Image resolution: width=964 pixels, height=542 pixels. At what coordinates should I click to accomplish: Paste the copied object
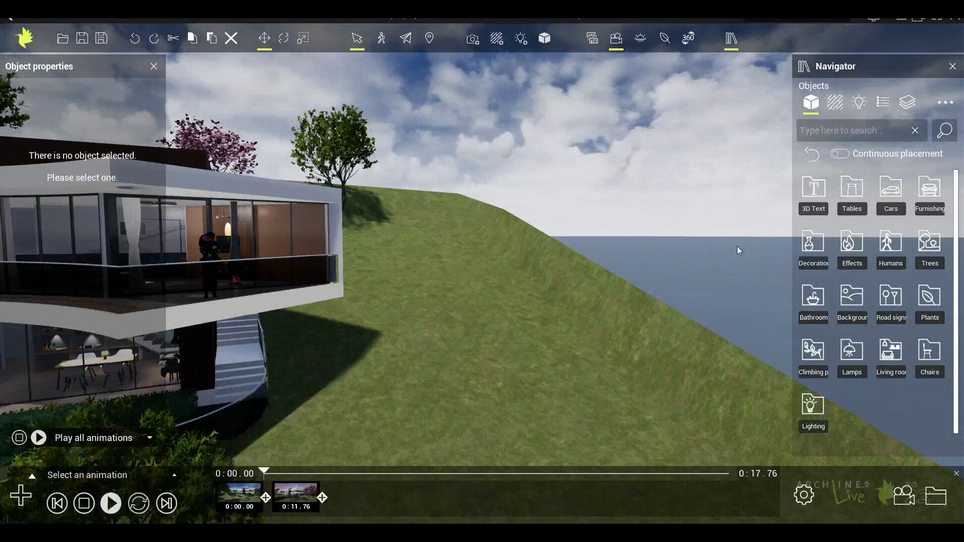point(212,38)
